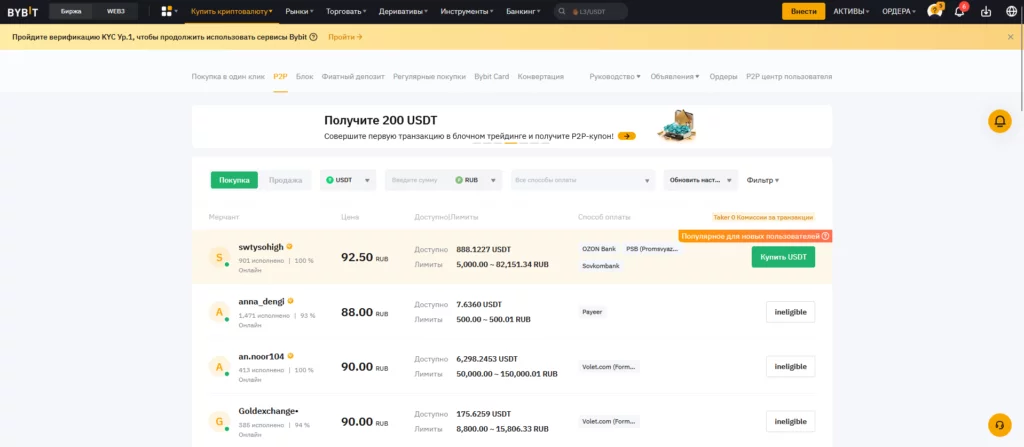Open Купить криптовалюту menu
1024x447 pixels.
point(232,11)
